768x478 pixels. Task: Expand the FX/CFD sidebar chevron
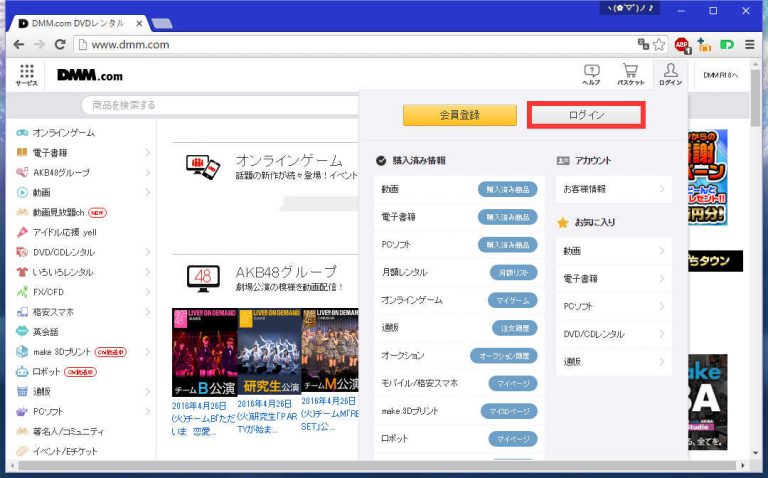pos(147,292)
